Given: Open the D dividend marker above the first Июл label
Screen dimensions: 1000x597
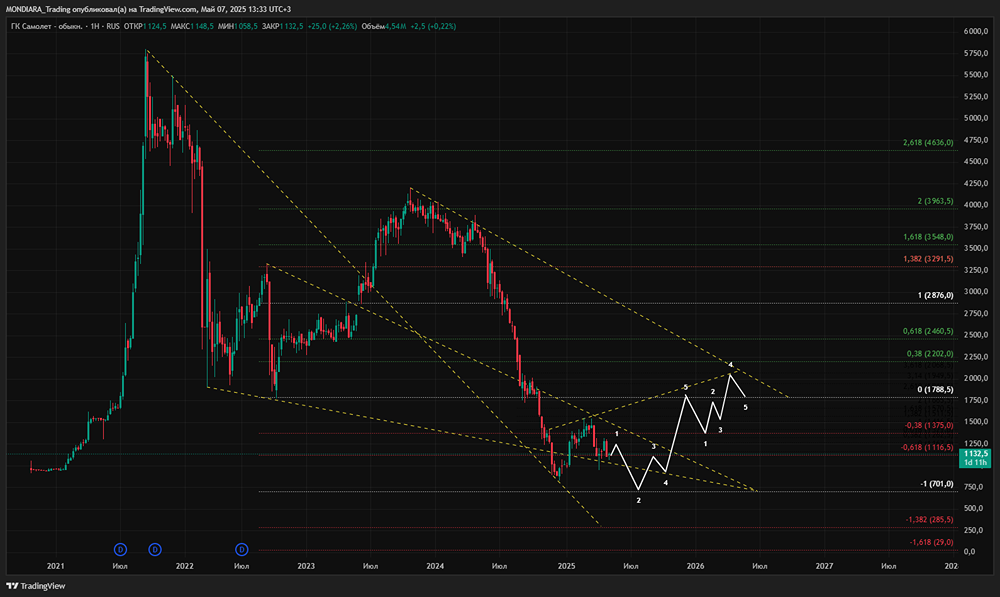Looking at the screenshot, I should tap(120, 549).
